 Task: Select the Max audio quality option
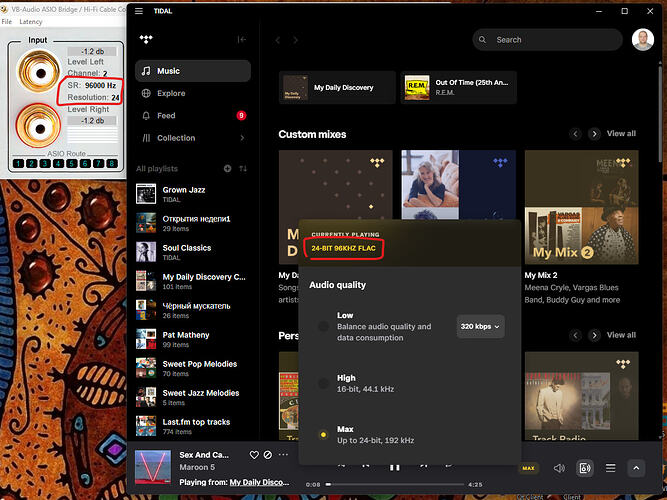click(x=323, y=434)
